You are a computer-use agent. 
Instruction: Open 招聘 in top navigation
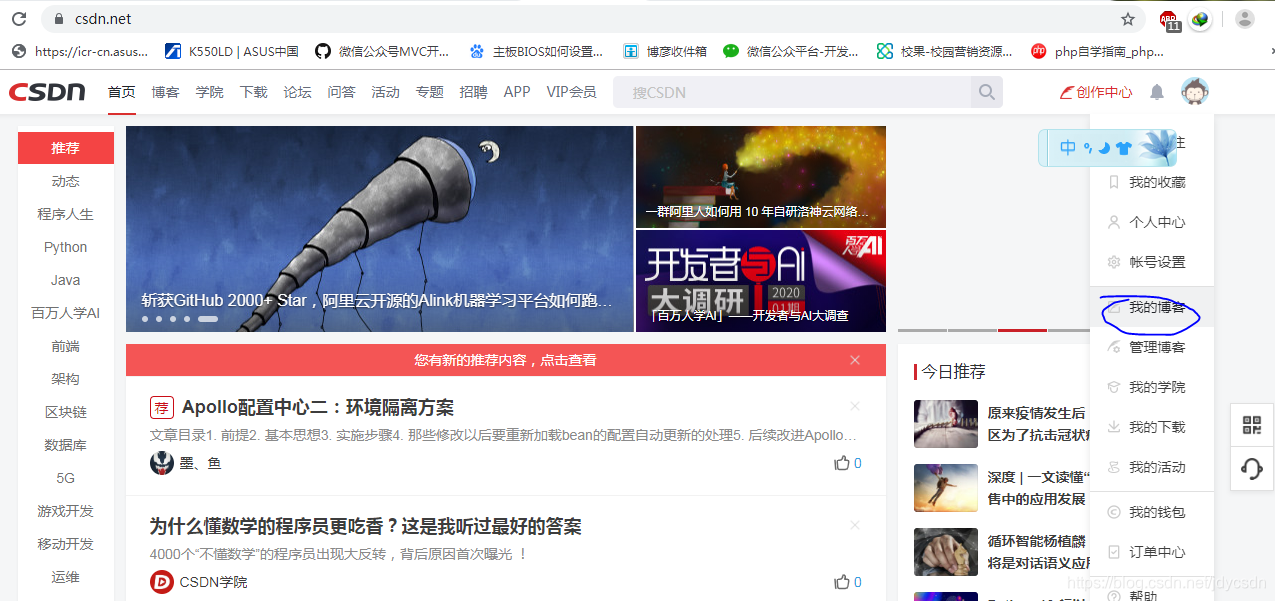pyautogui.click(x=473, y=92)
